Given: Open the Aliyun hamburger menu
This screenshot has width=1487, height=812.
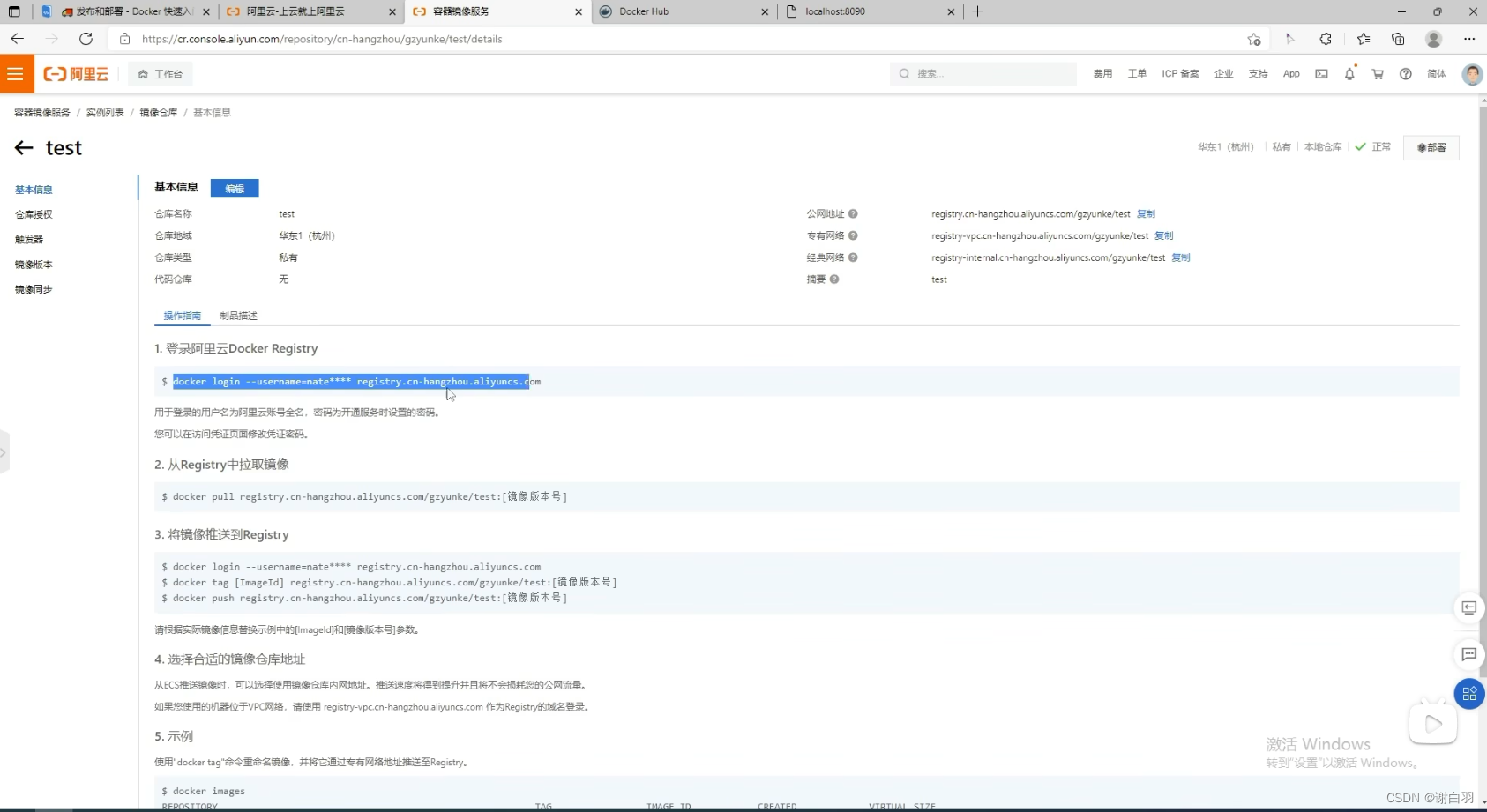Looking at the screenshot, I should [16, 74].
